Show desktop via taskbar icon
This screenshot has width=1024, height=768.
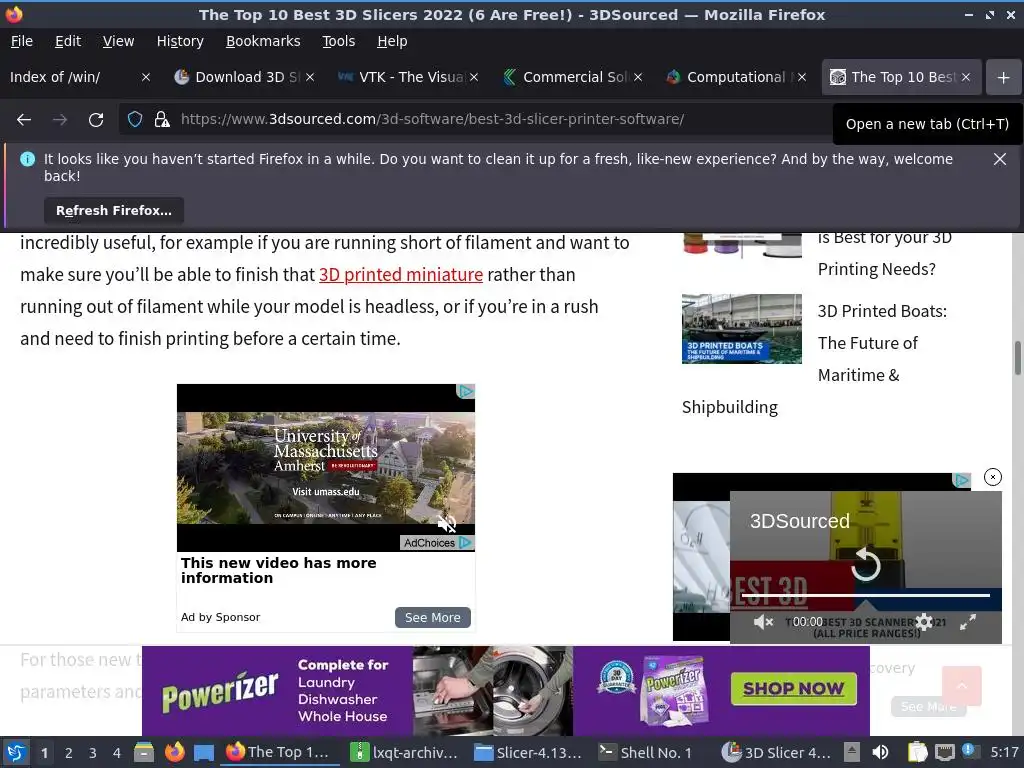coord(204,753)
